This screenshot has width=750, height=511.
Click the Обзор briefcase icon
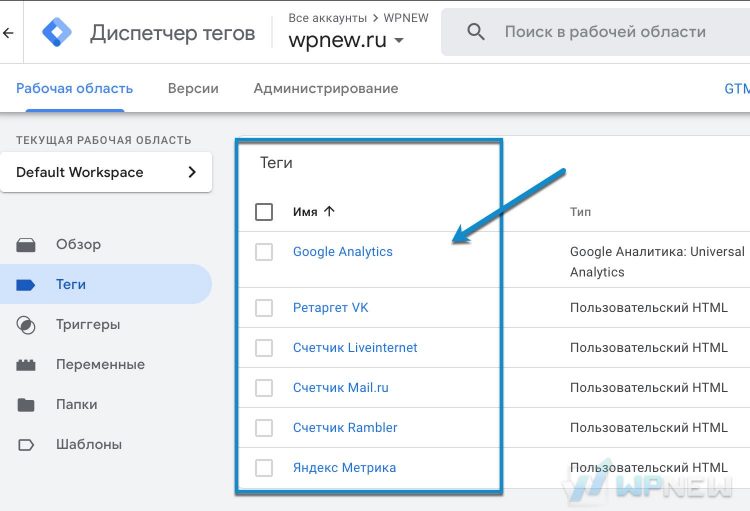coord(26,244)
